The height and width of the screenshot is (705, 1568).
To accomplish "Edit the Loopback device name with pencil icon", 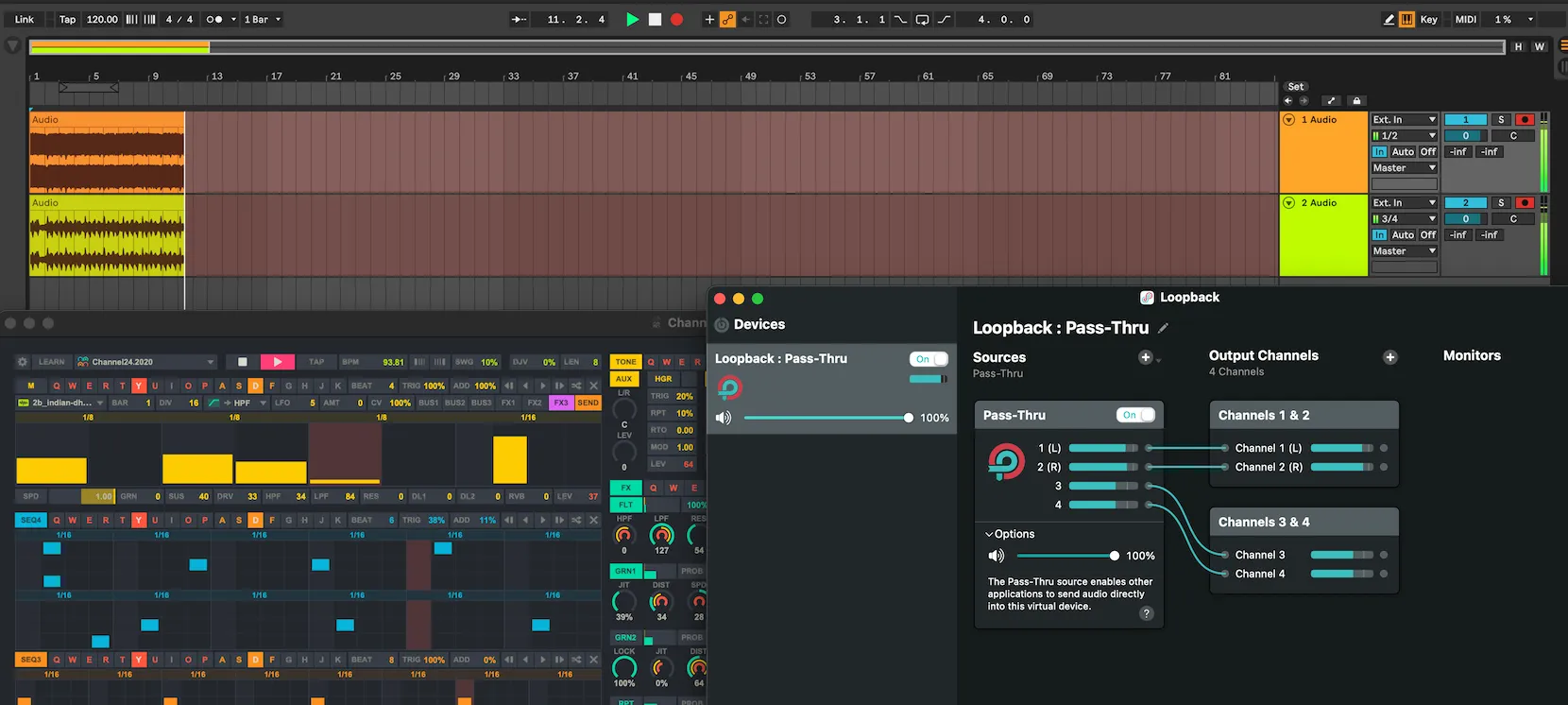I will point(1164,328).
